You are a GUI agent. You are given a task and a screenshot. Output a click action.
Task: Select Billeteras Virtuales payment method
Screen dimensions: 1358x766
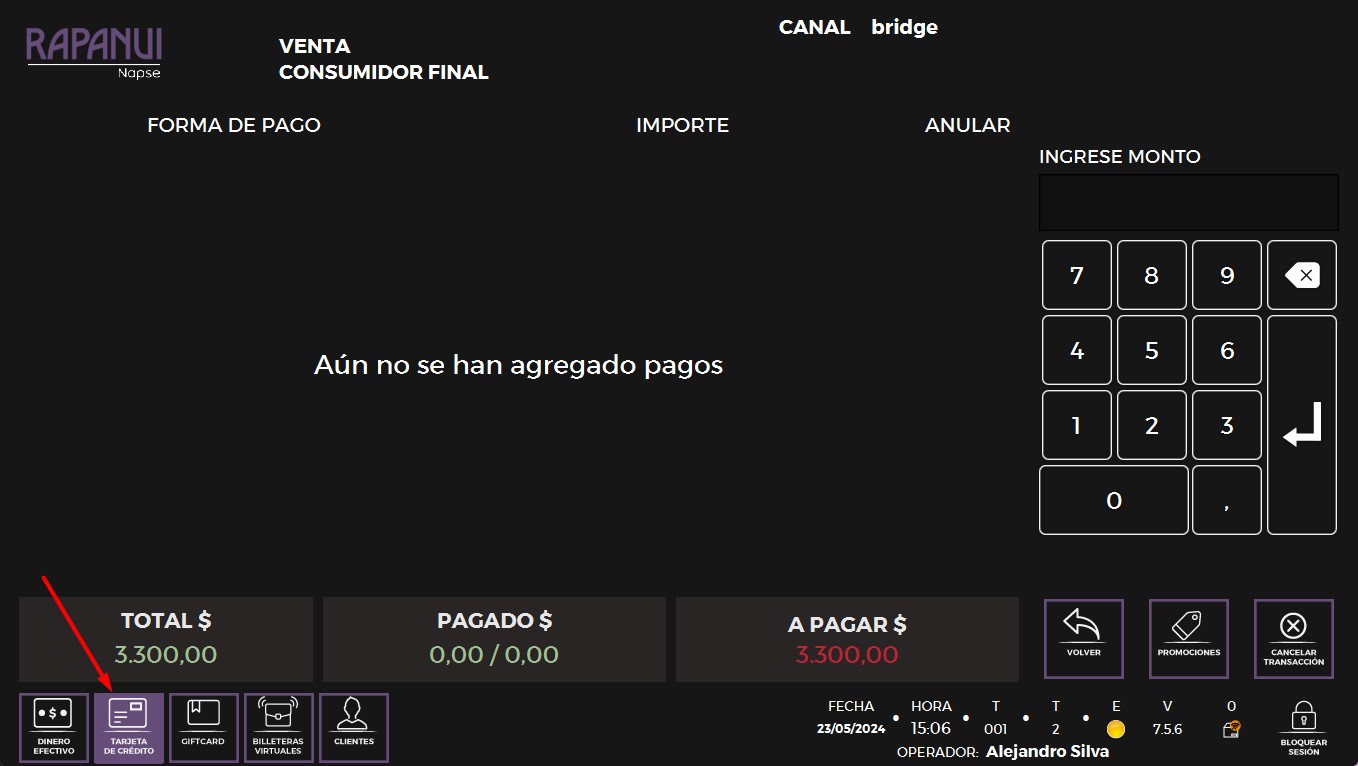tap(278, 727)
